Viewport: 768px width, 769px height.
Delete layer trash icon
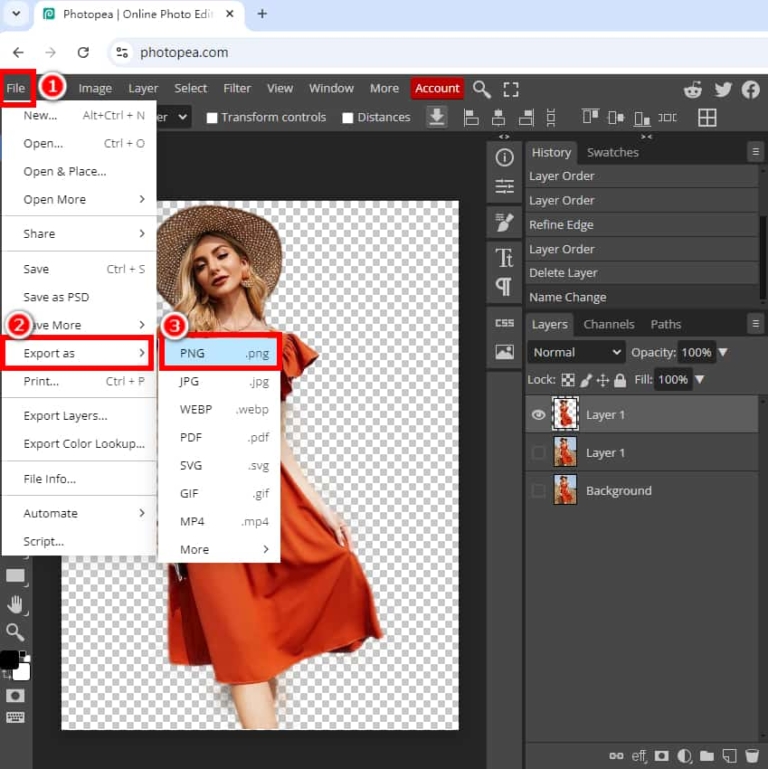click(x=751, y=756)
